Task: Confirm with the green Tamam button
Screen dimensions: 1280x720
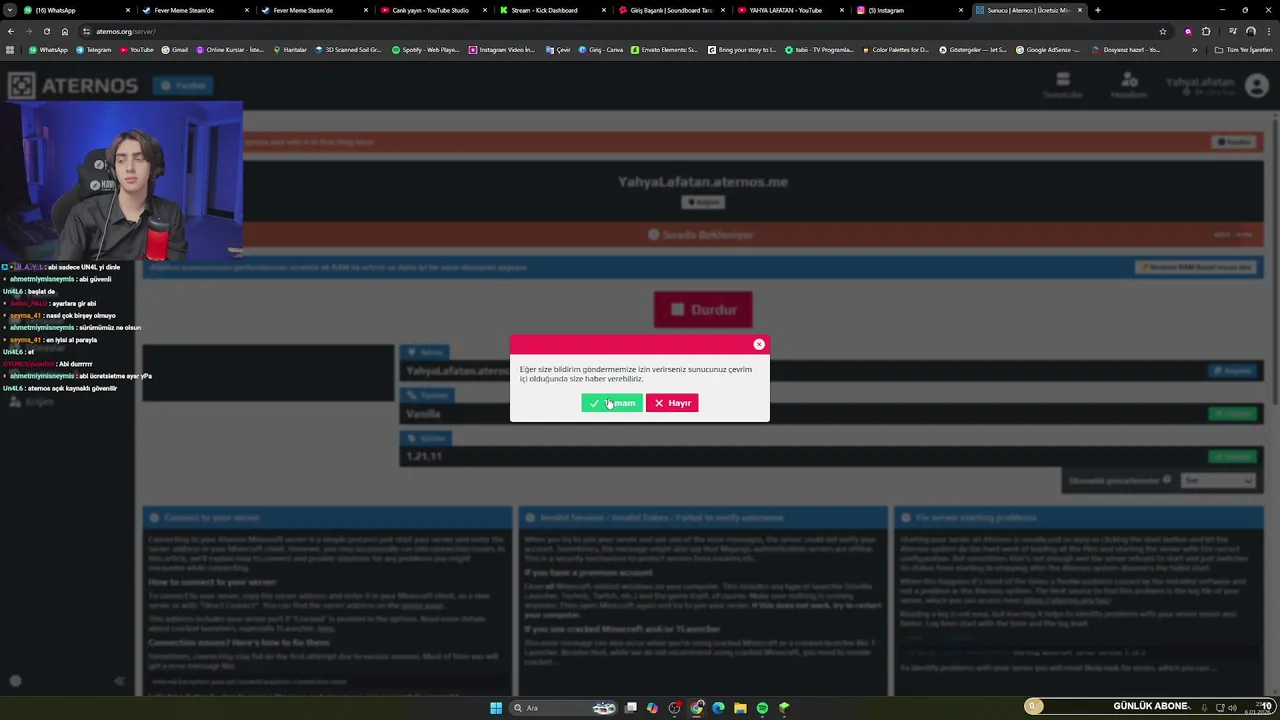Action: pyautogui.click(x=611, y=403)
